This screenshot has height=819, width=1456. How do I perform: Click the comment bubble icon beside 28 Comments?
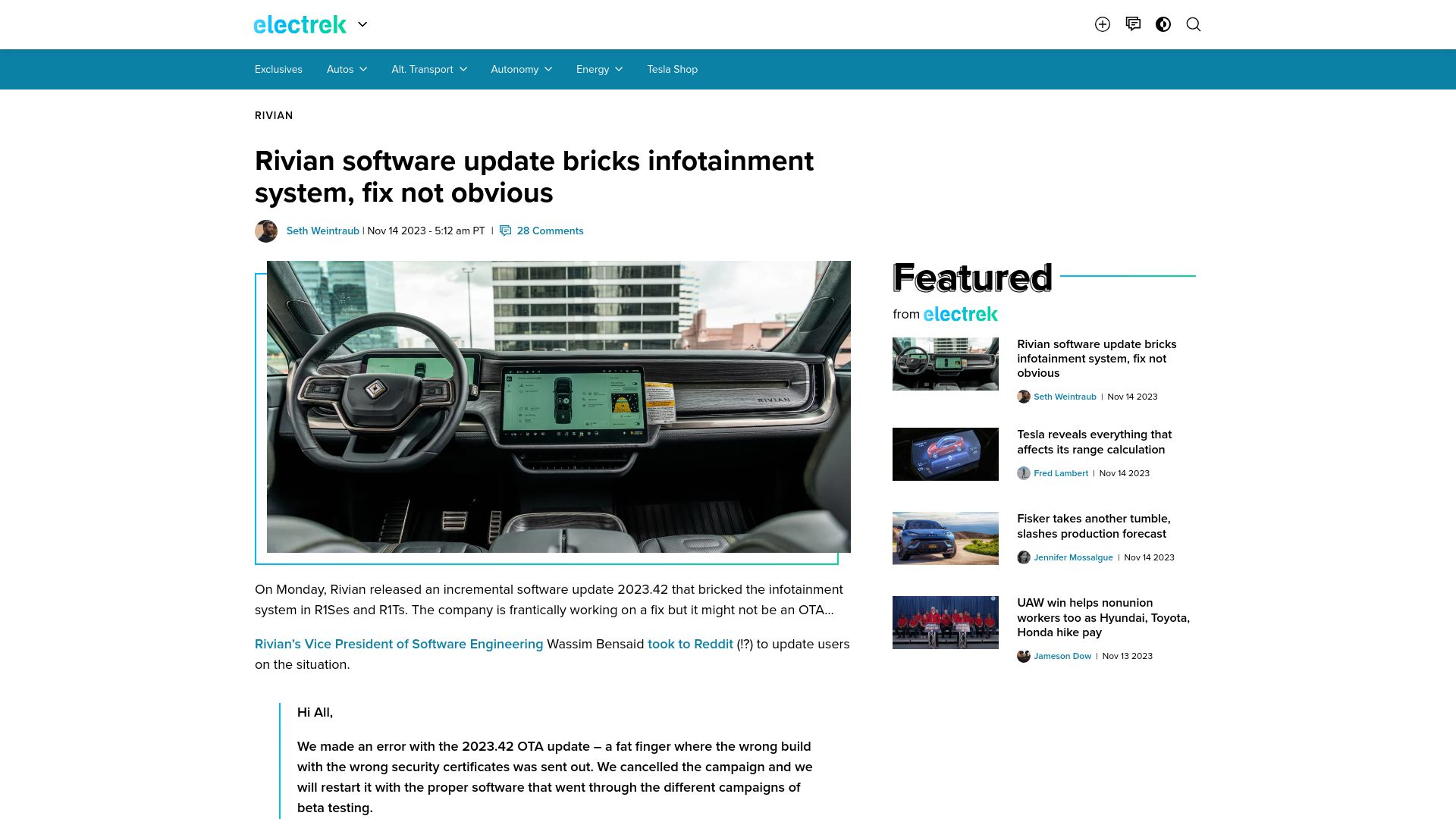pos(506,231)
